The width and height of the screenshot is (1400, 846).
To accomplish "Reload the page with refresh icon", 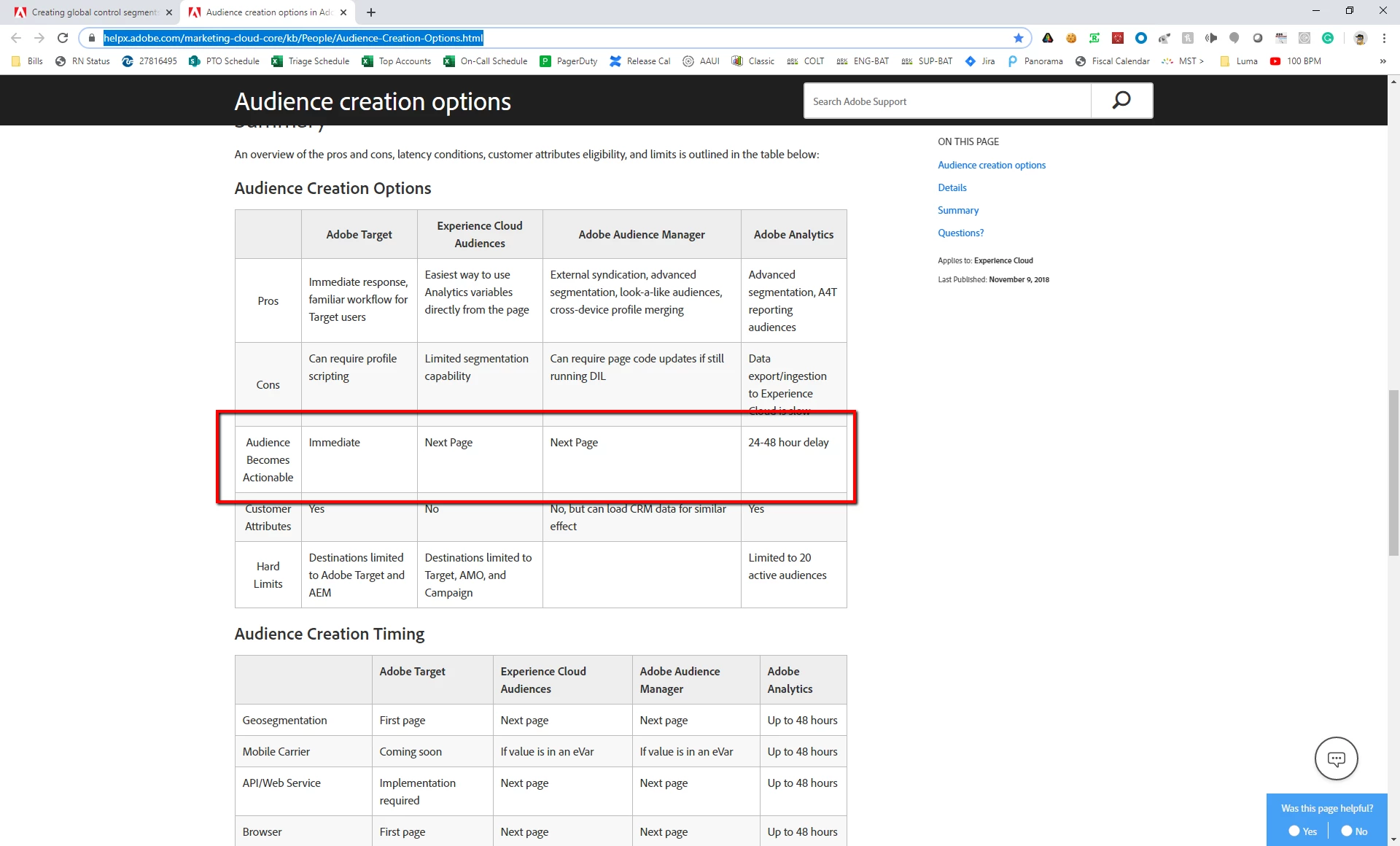I will tap(63, 38).
